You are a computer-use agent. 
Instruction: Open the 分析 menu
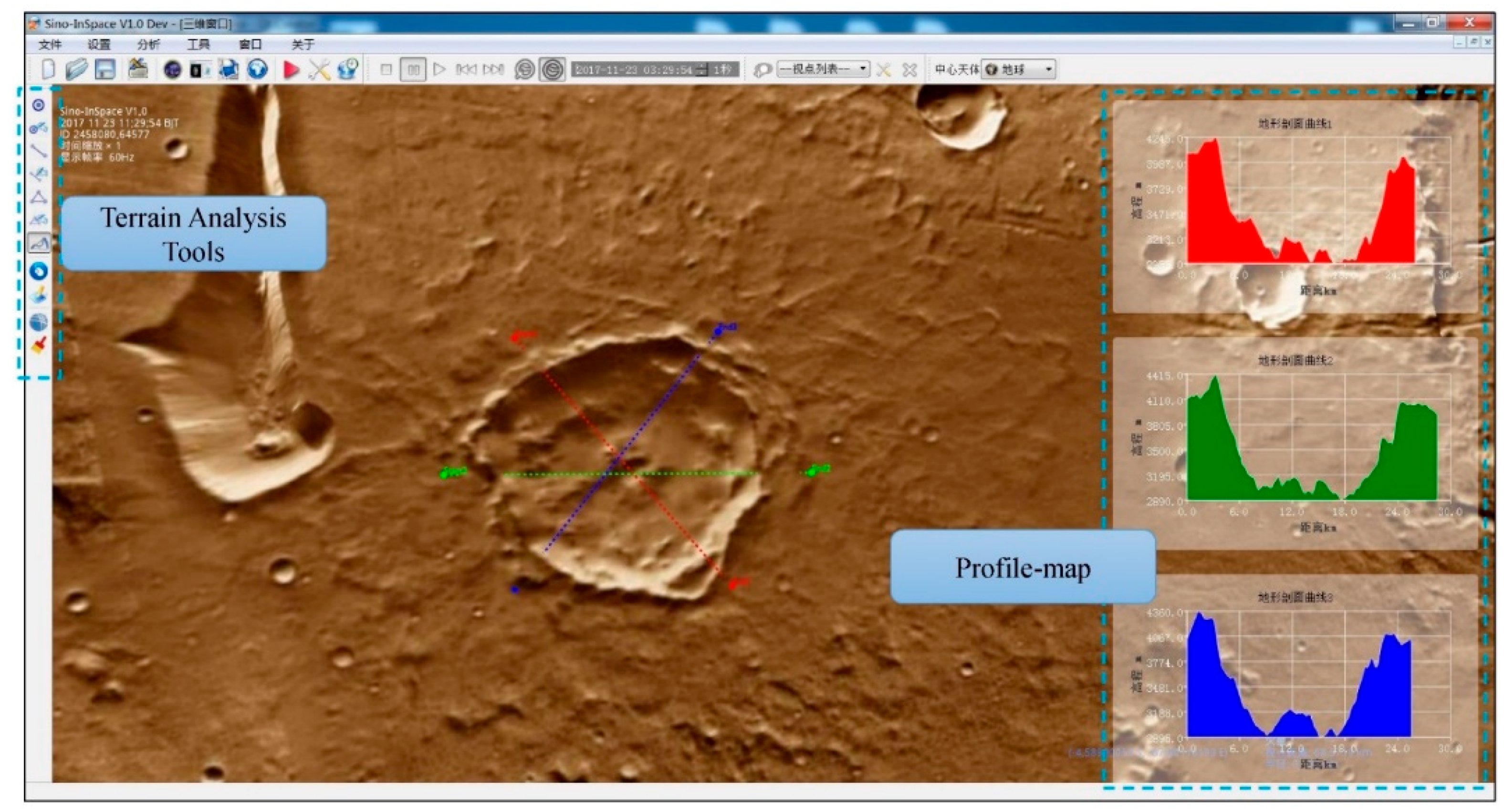tap(148, 44)
